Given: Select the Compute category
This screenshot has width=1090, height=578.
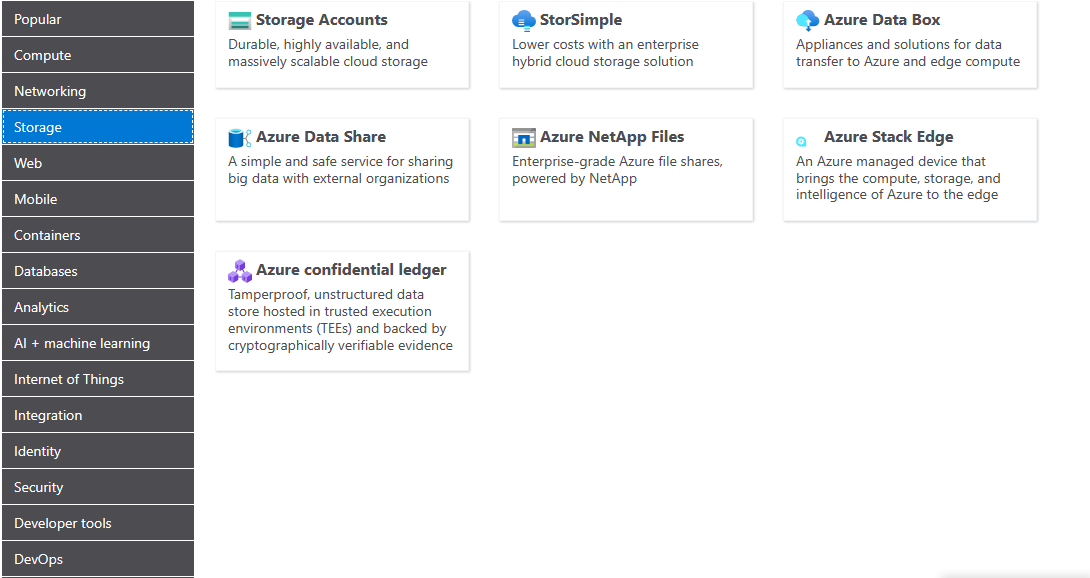Looking at the screenshot, I should (98, 55).
